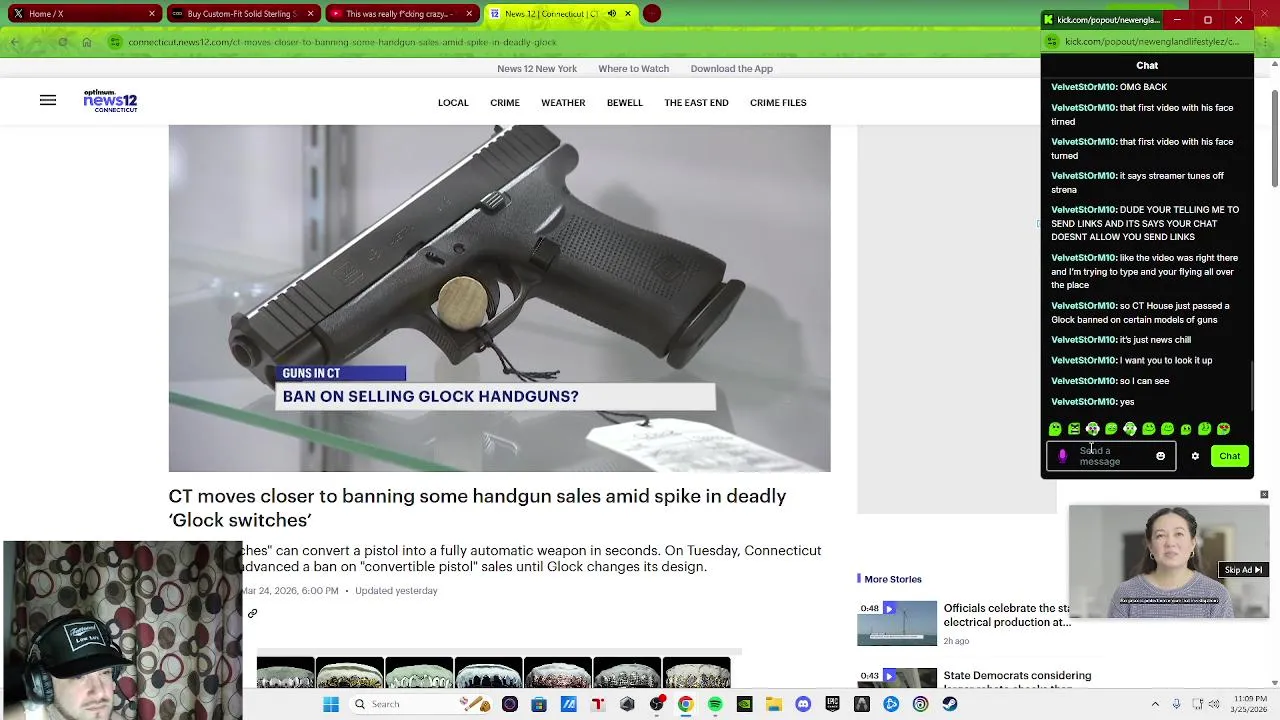Open THE EAST END section
This screenshot has height=720, width=1280.
point(696,103)
